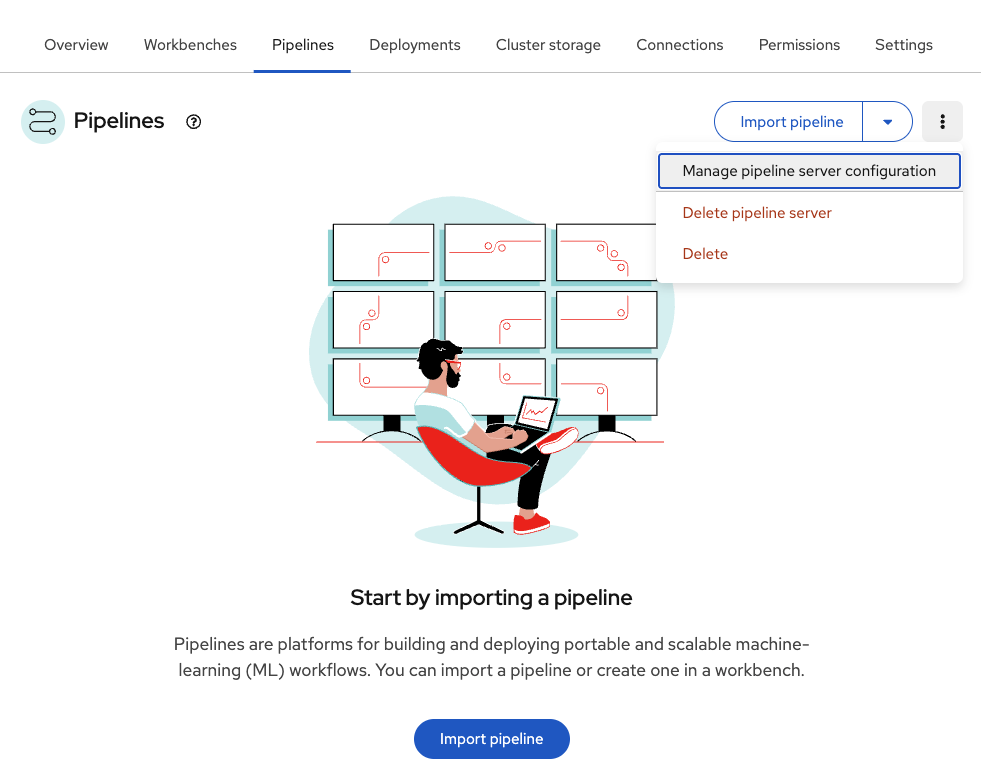Open the Cluster storage tab
981x781 pixels.
point(548,45)
